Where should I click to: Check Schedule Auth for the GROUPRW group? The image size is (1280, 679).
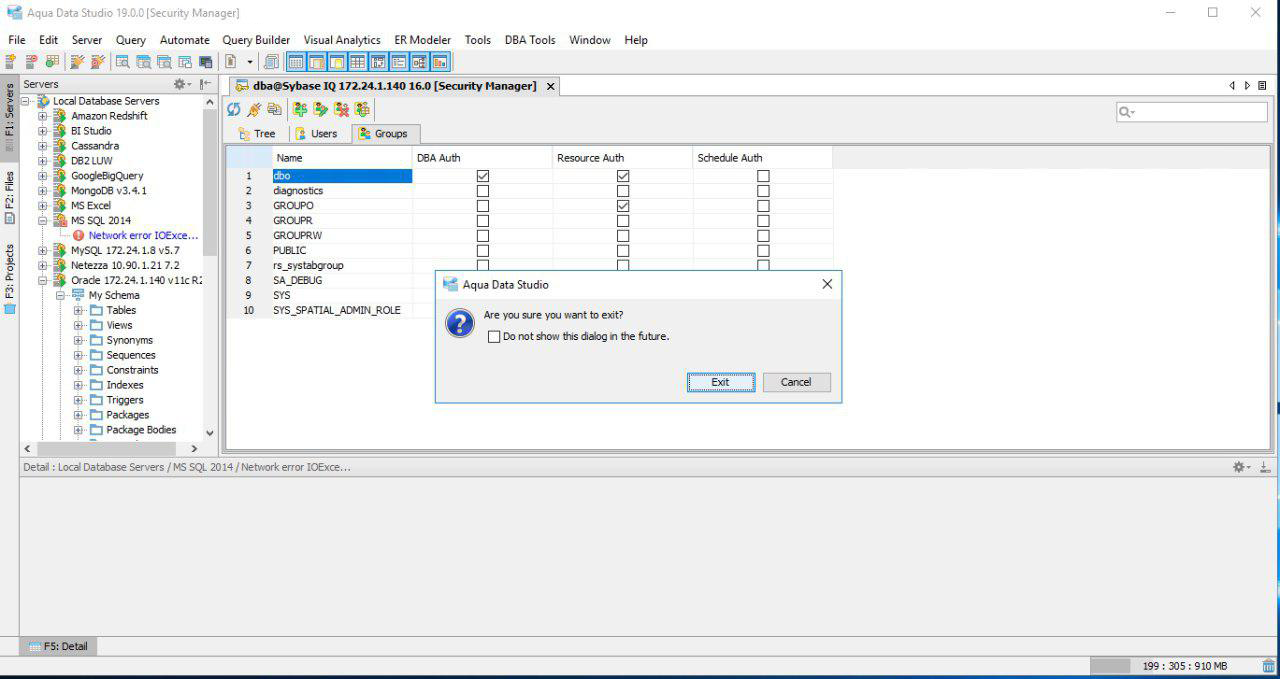click(x=763, y=236)
